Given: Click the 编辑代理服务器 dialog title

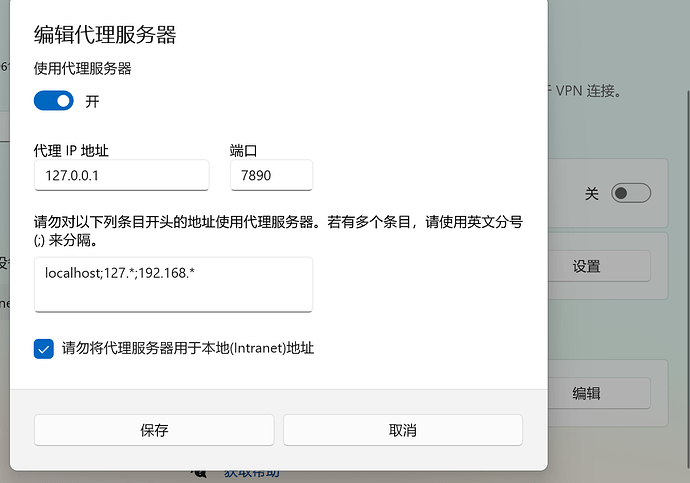Looking at the screenshot, I should 105,35.
